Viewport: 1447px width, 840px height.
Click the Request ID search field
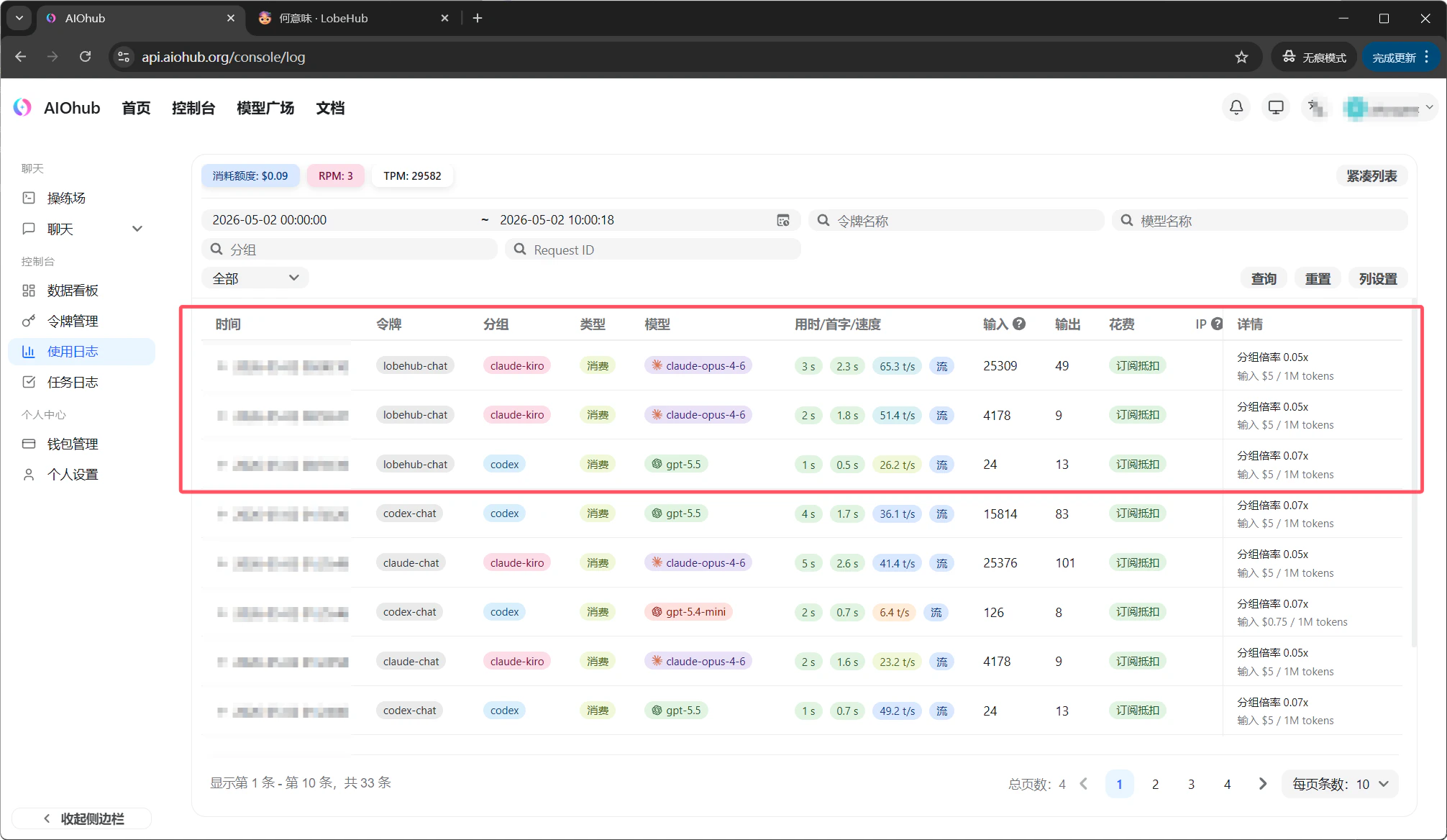653,250
